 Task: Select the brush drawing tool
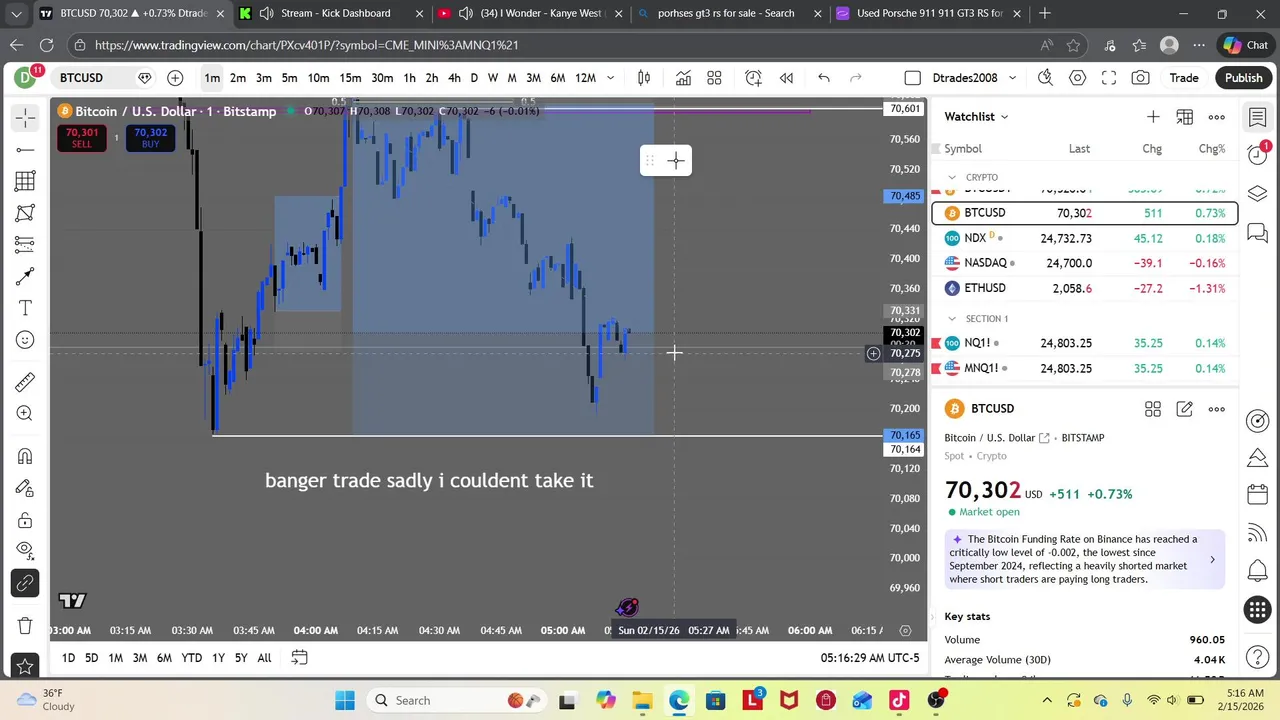pyautogui.click(x=25, y=277)
